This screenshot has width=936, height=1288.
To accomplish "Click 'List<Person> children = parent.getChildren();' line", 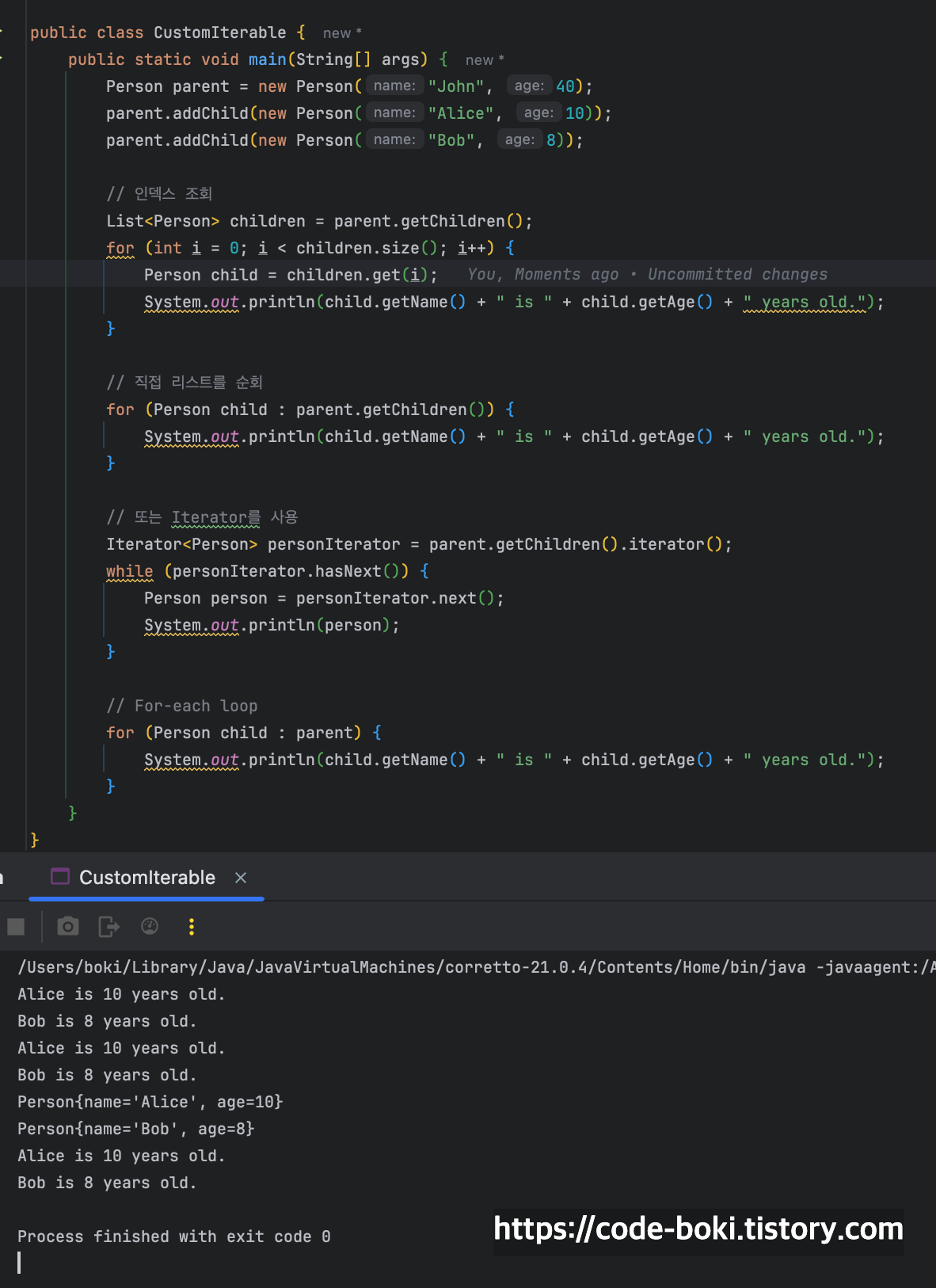I will coord(319,221).
